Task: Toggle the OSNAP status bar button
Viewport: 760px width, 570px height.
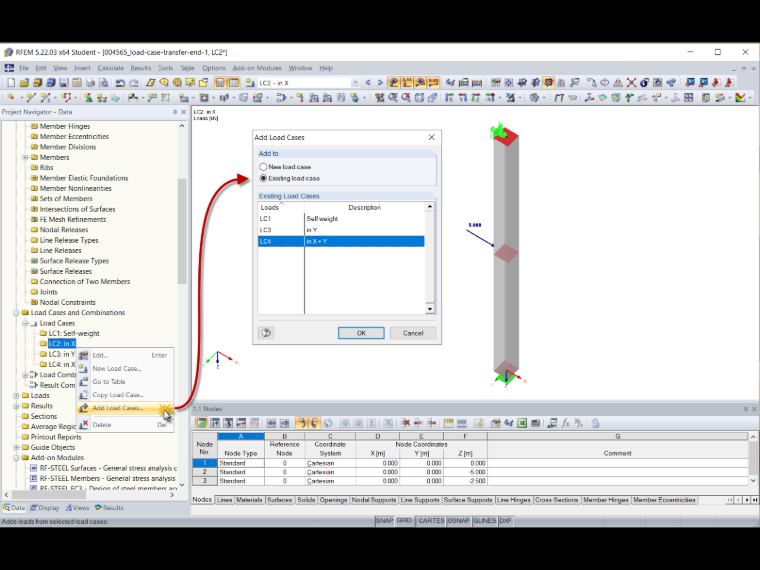Action: [459, 521]
